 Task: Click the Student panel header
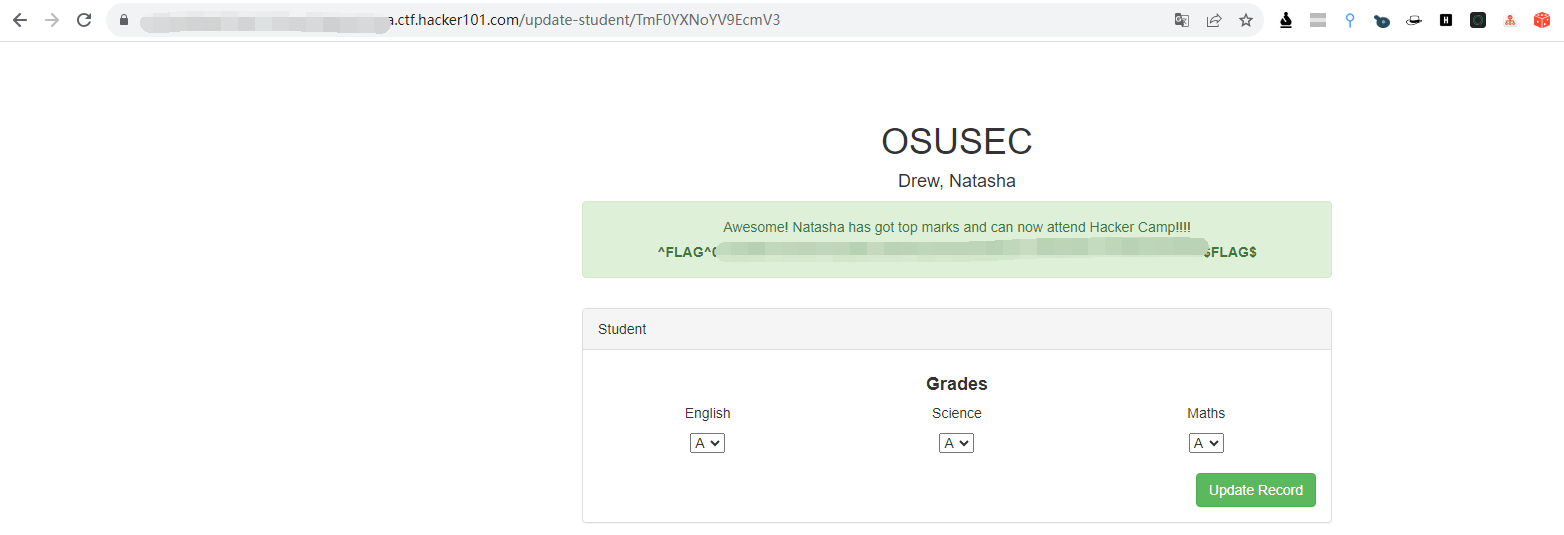(x=957, y=329)
